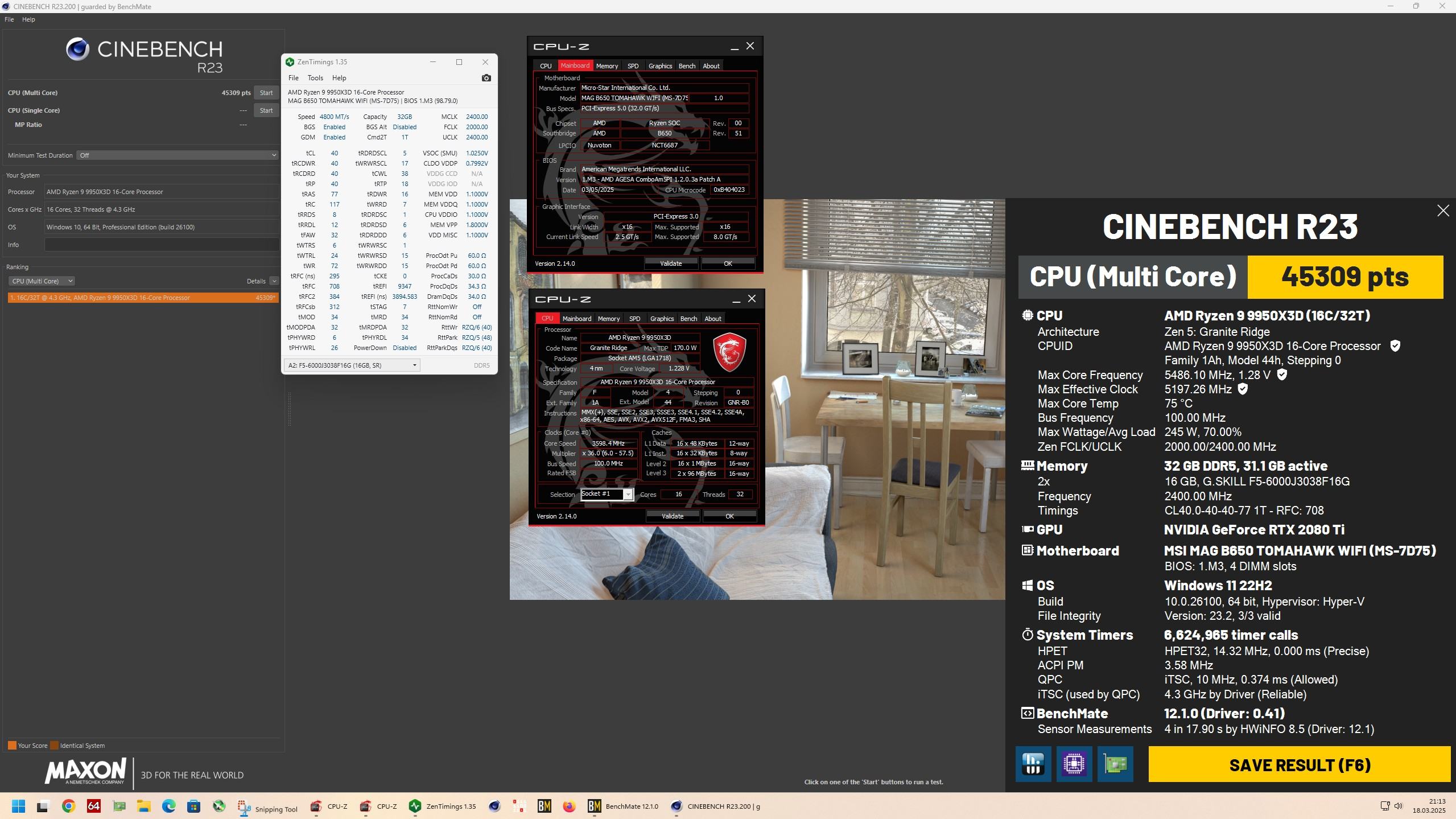Start the CPU (Single Core) test
The height and width of the screenshot is (819, 1456).
click(266, 110)
